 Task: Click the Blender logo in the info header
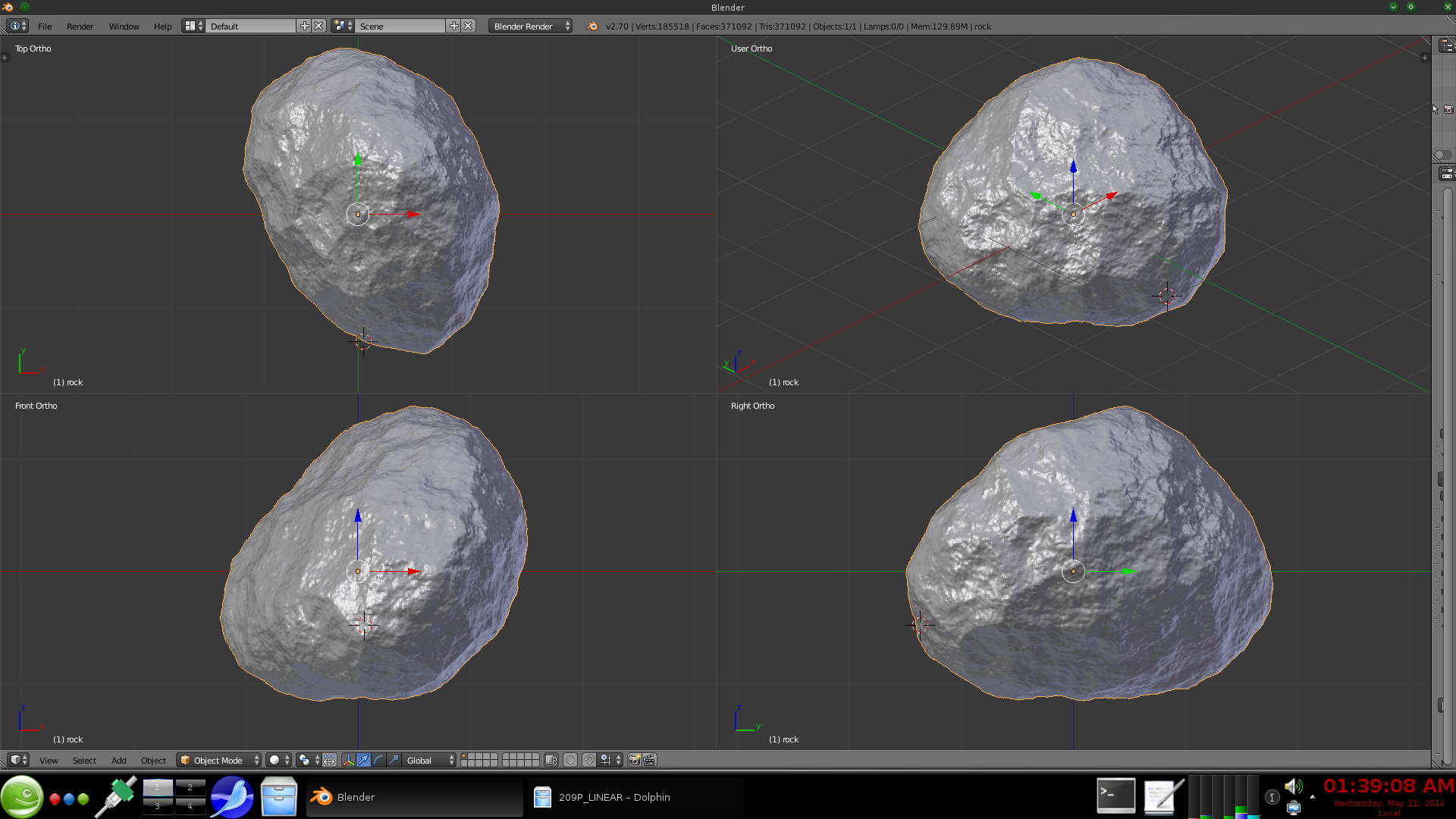click(591, 26)
